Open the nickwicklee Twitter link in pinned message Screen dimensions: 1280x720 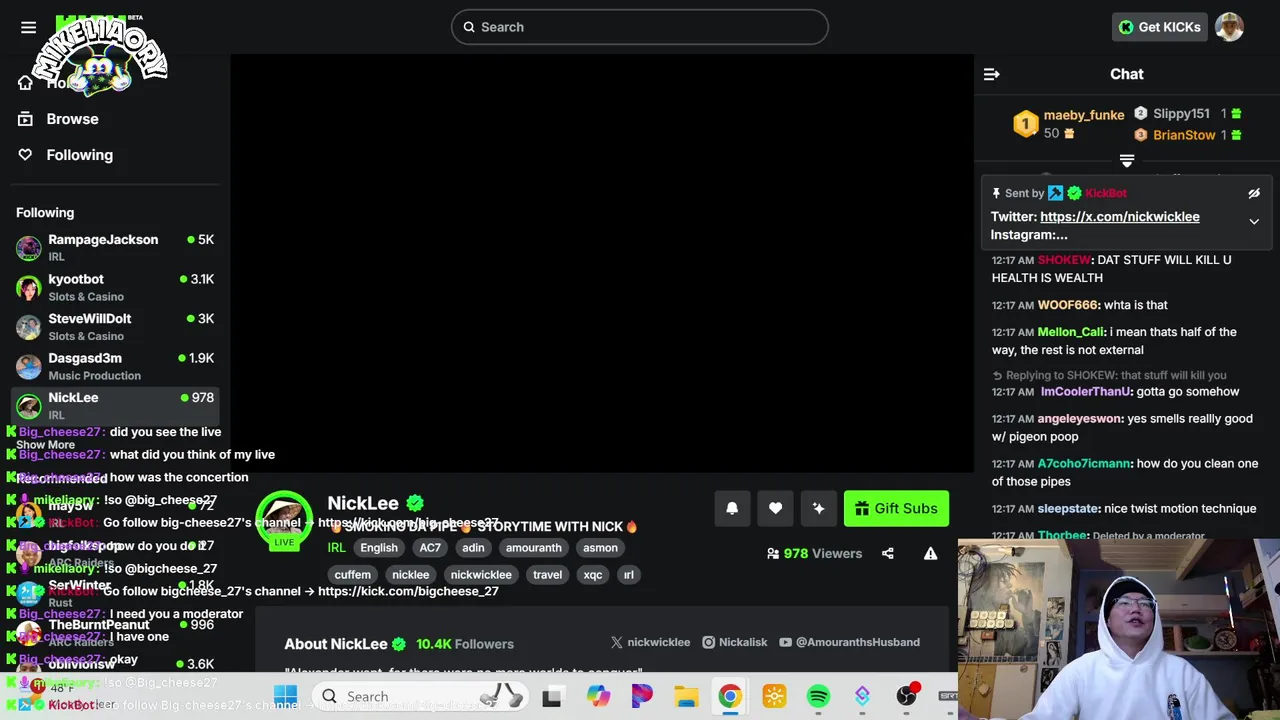[x=1119, y=217]
